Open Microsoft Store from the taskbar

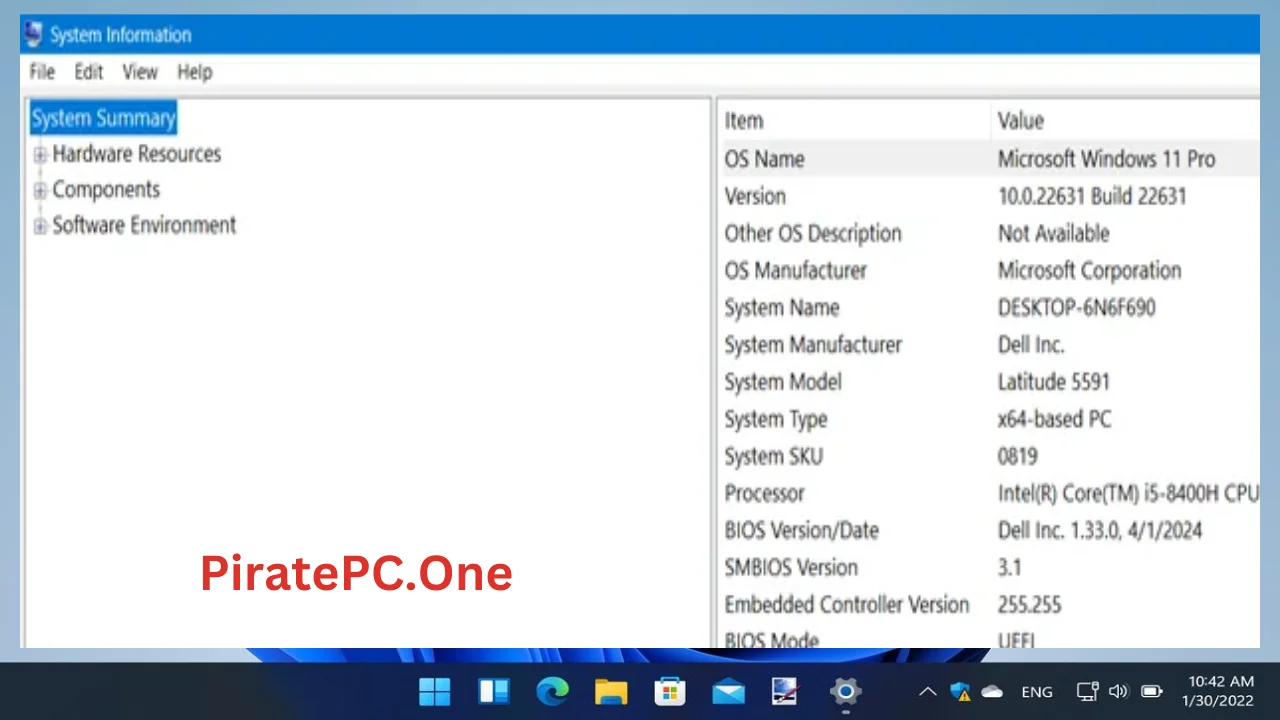point(669,691)
